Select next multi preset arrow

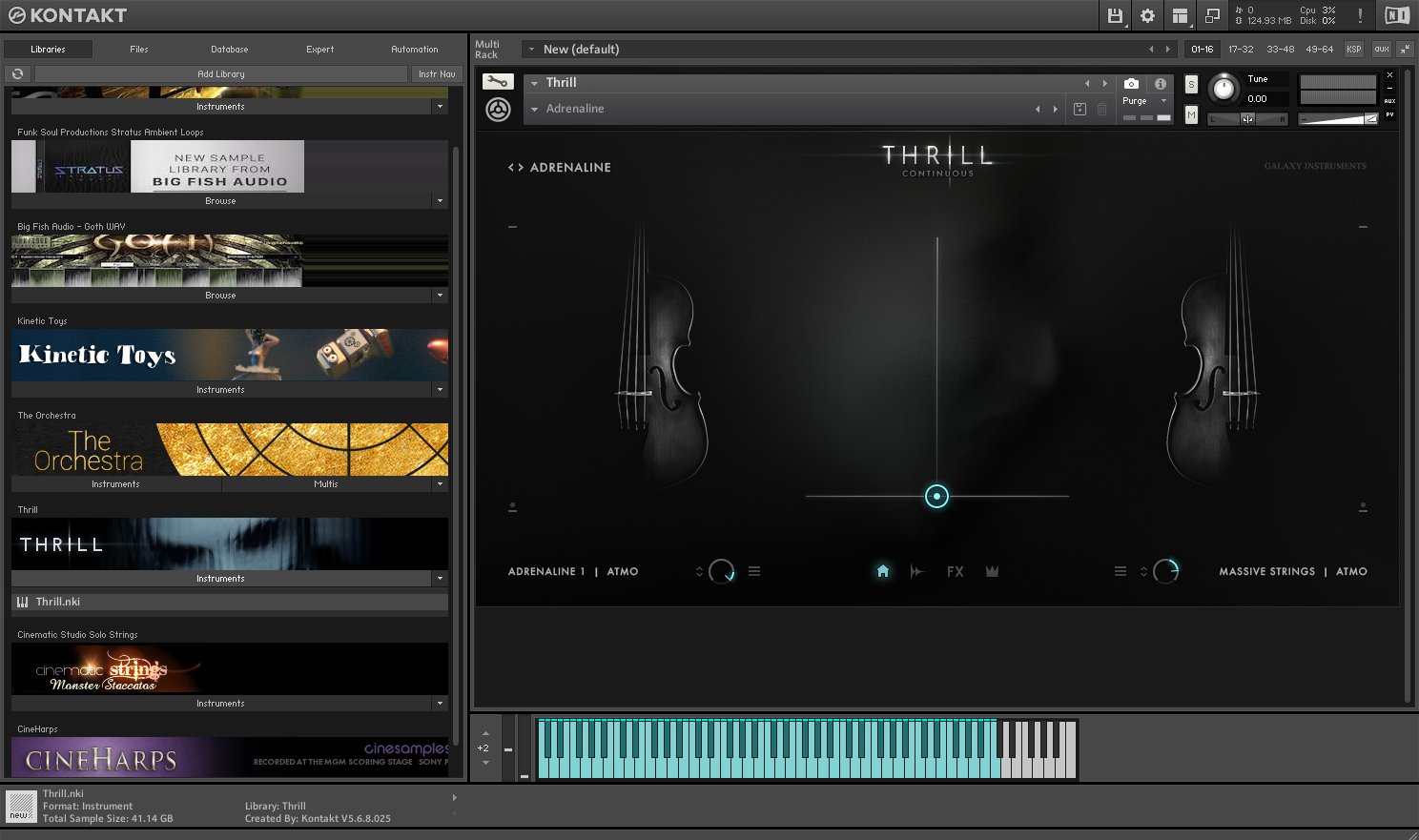click(x=1167, y=49)
